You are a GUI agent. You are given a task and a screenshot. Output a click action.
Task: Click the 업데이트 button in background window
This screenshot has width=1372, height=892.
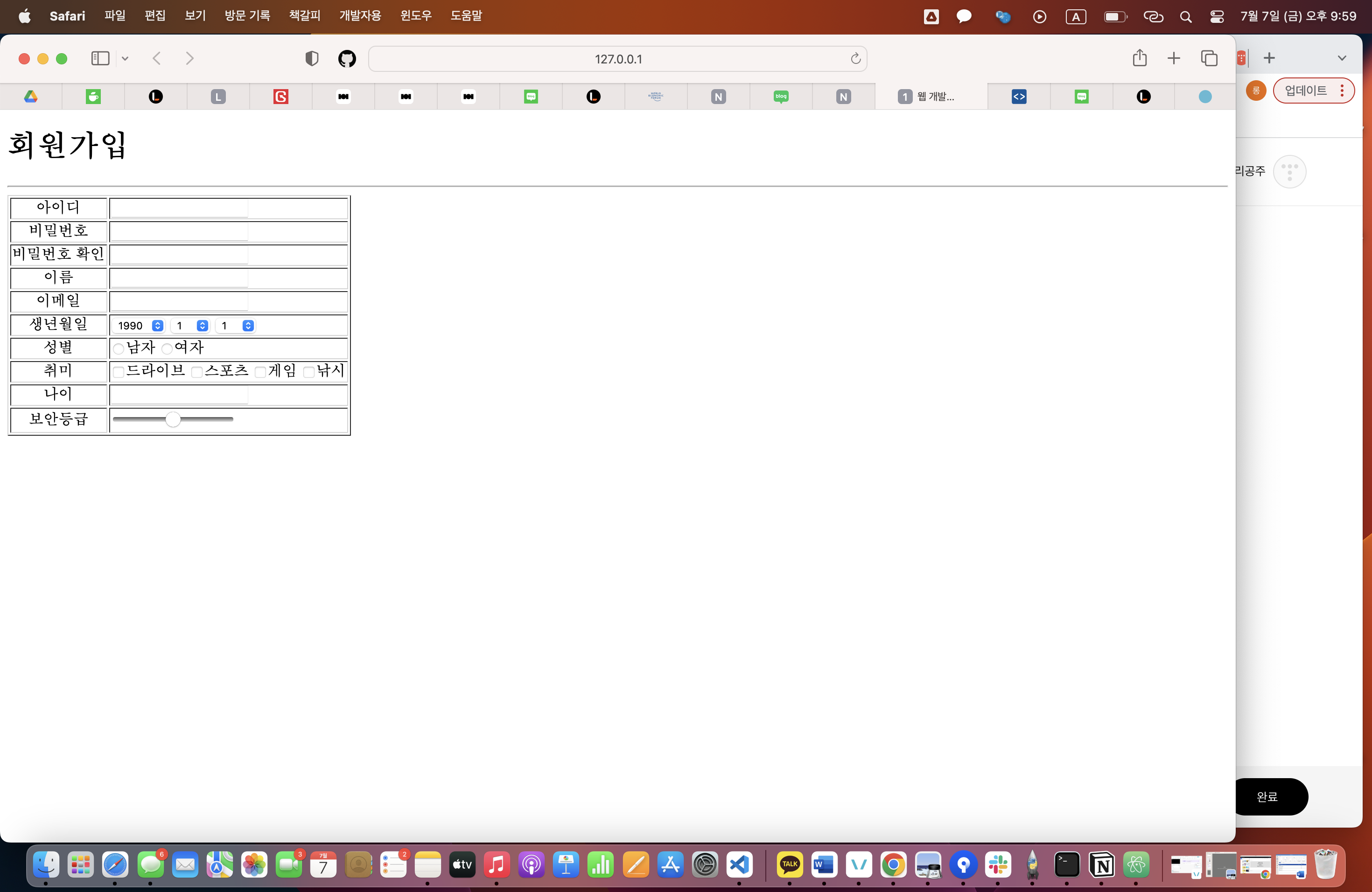coord(1313,91)
